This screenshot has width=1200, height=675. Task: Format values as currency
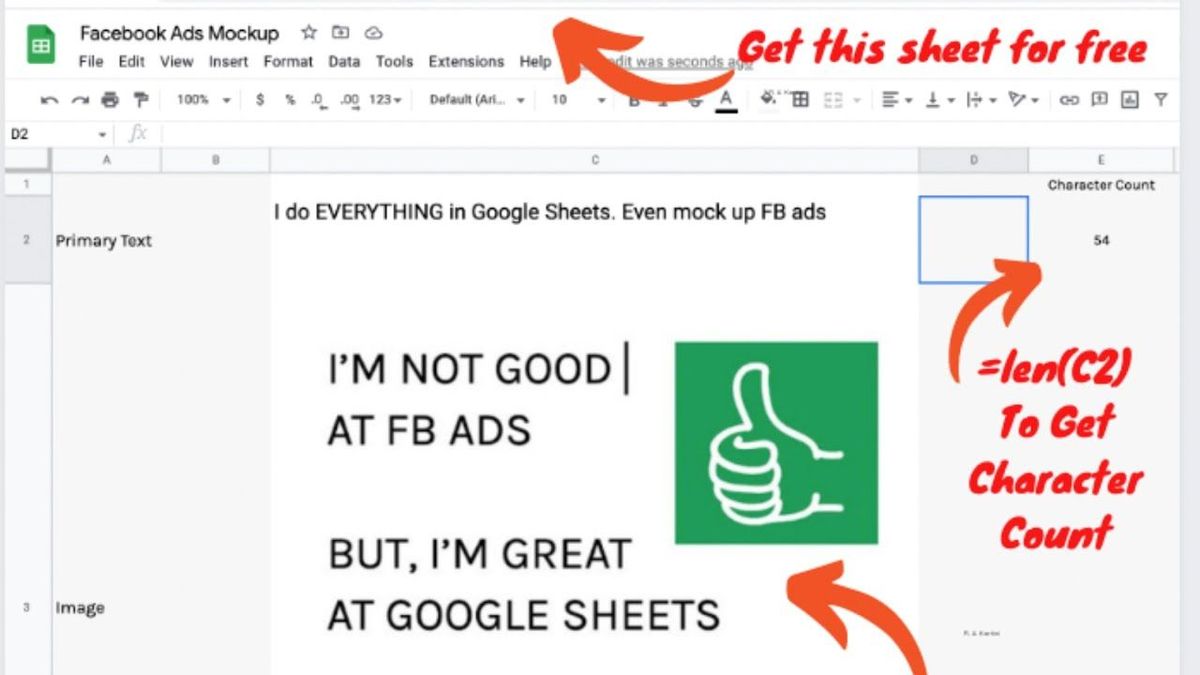260,100
